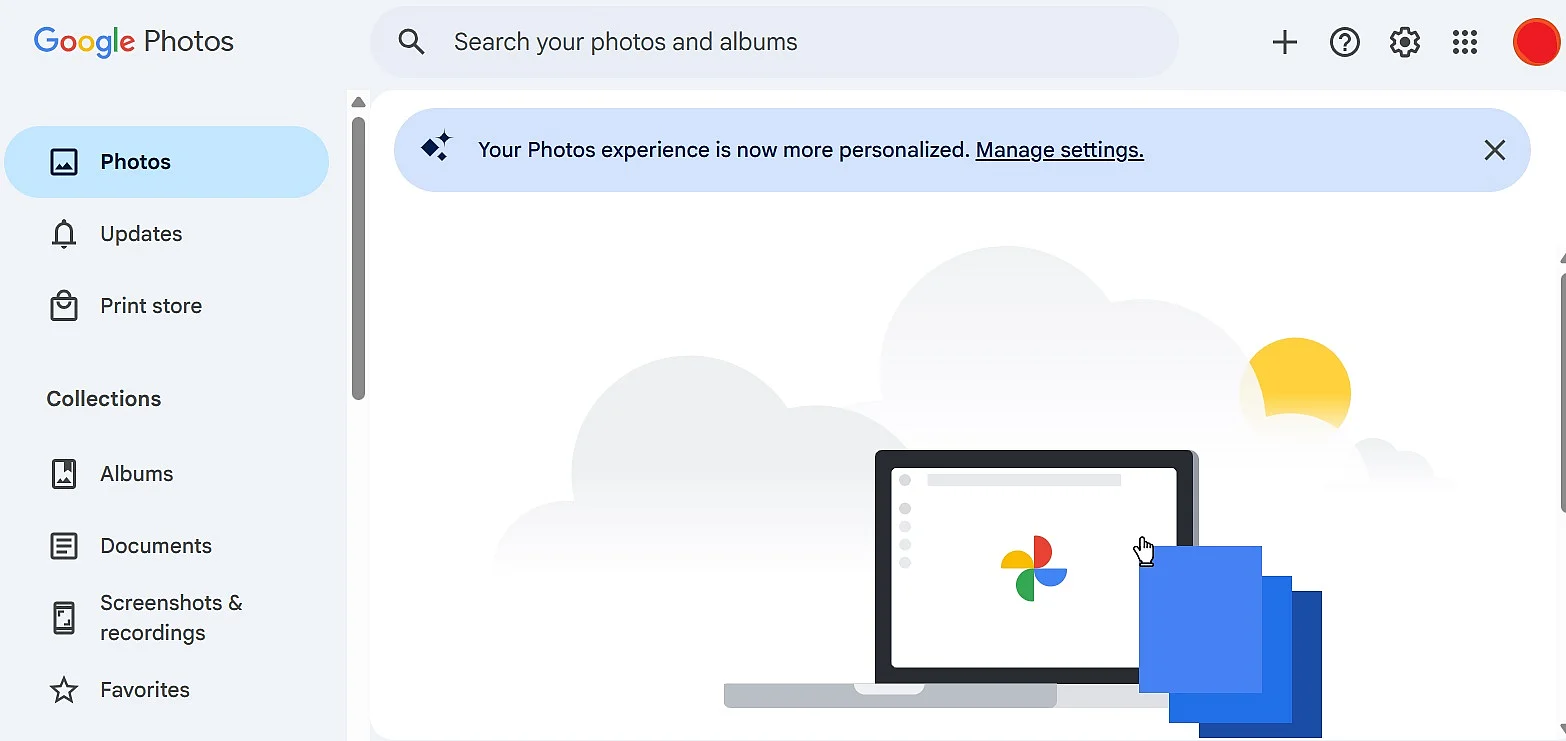The image size is (1566, 741).
Task: Open Albums label under Collections
Action: [x=137, y=474]
